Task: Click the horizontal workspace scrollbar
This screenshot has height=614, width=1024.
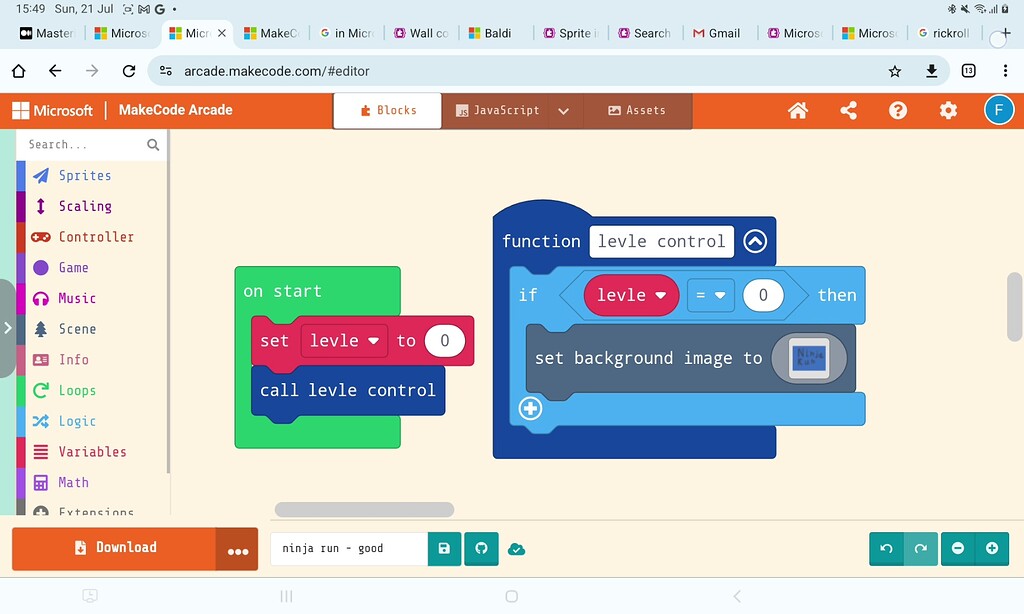Action: (x=364, y=509)
